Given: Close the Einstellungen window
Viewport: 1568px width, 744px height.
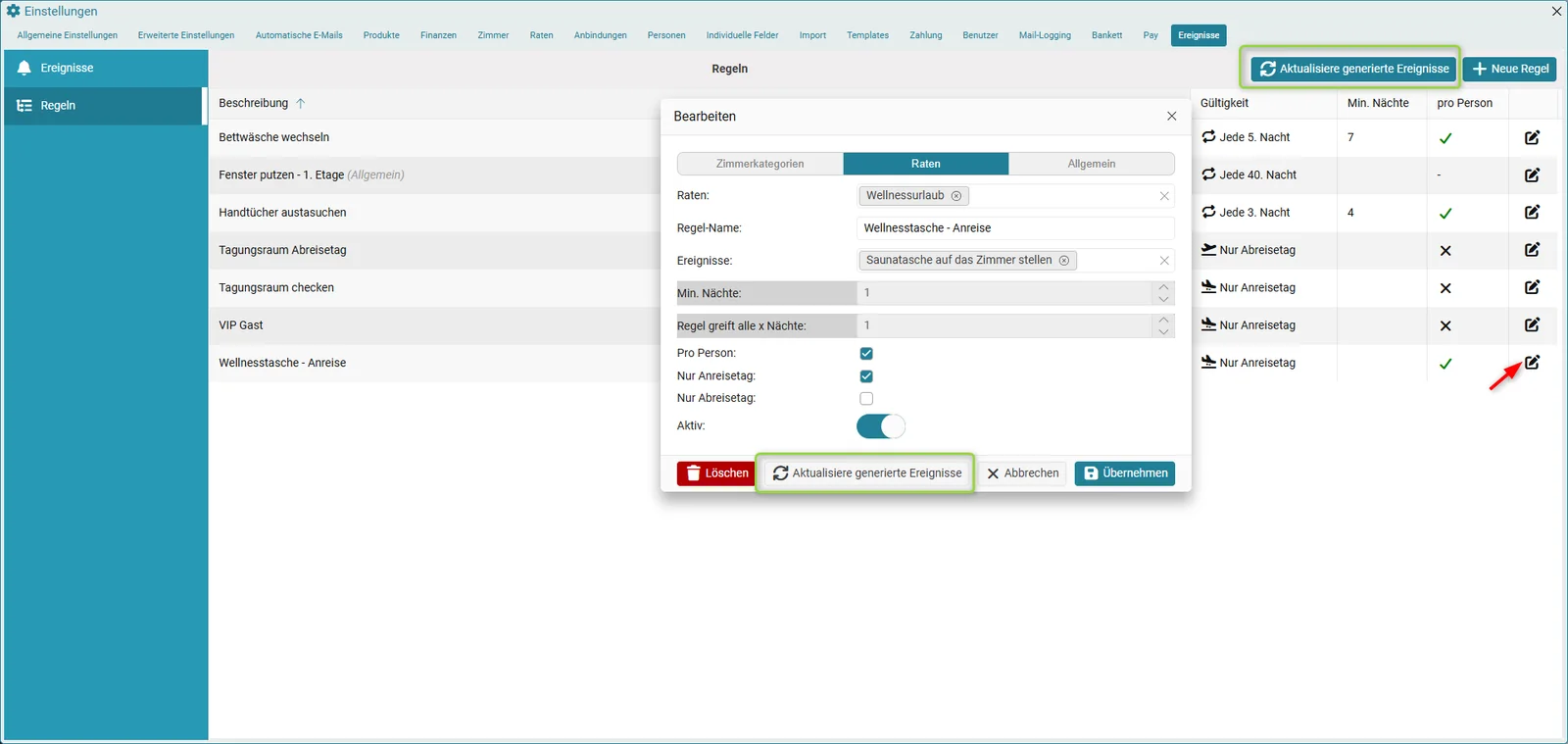Looking at the screenshot, I should click(1556, 11).
